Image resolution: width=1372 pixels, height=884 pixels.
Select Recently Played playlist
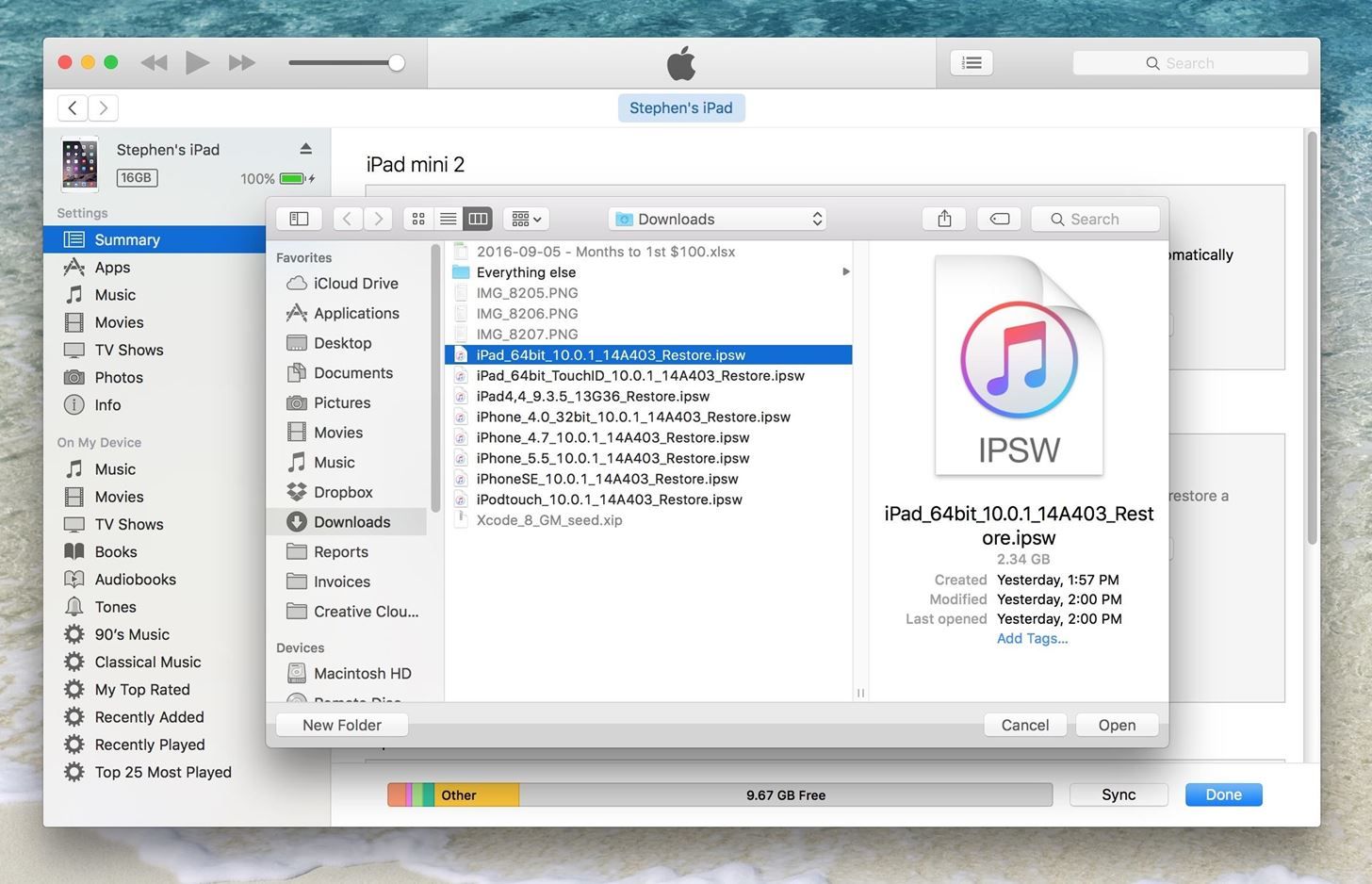coord(148,744)
